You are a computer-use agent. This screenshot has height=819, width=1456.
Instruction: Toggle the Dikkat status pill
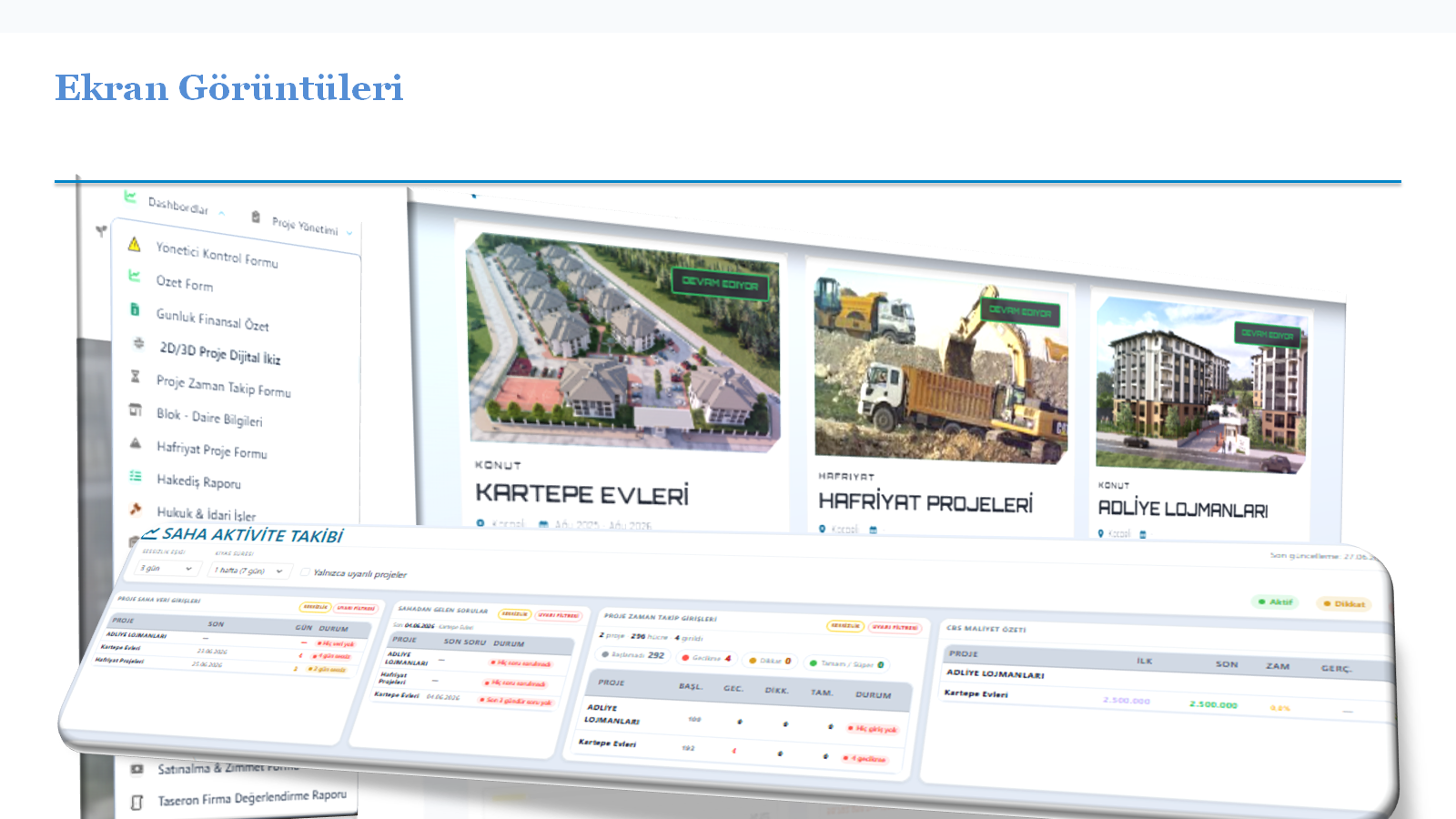click(x=1344, y=603)
